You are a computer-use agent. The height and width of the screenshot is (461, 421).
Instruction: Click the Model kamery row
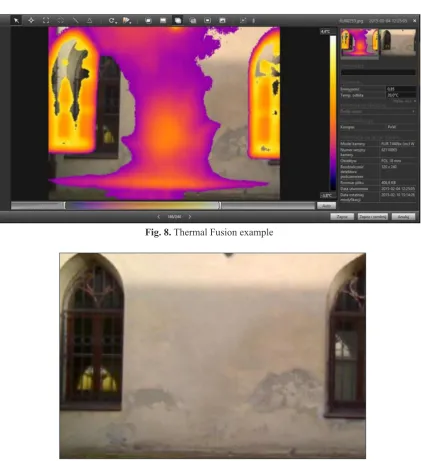(378, 144)
